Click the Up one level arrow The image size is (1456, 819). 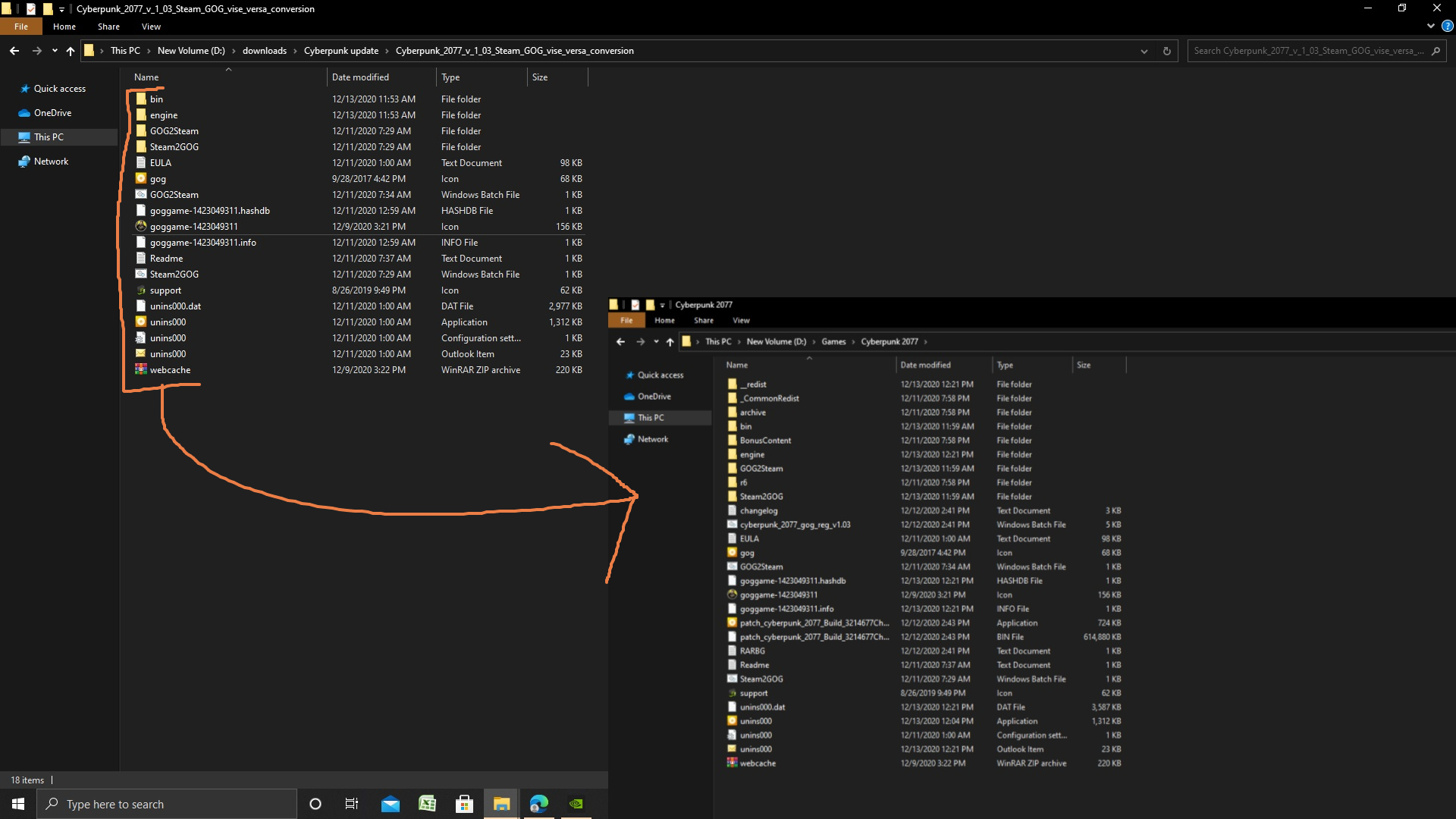[71, 51]
